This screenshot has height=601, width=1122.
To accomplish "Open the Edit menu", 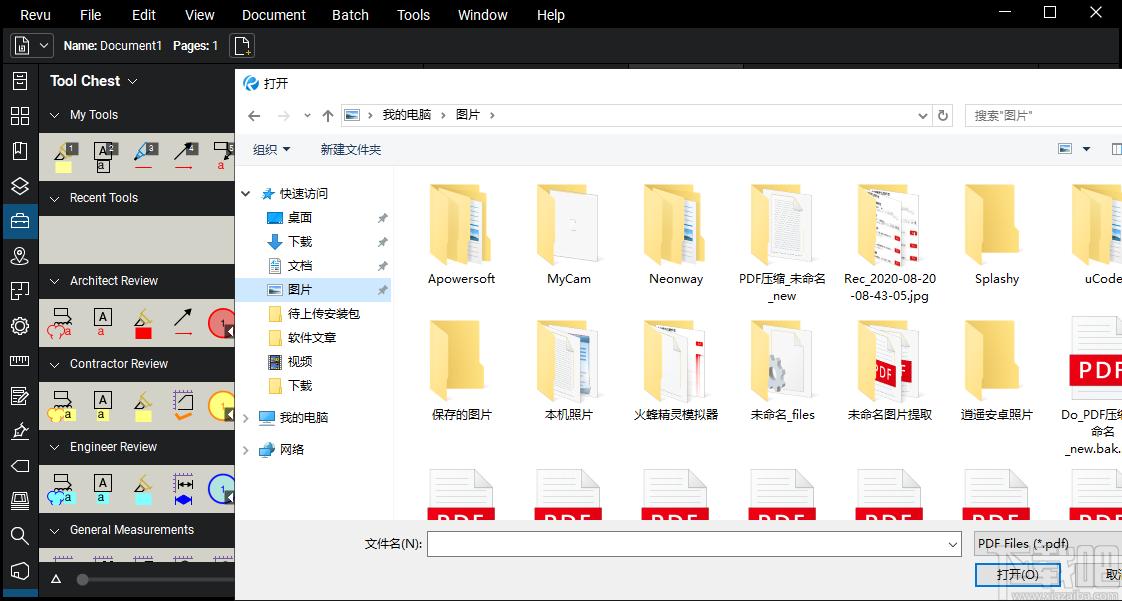I will pos(144,14).
